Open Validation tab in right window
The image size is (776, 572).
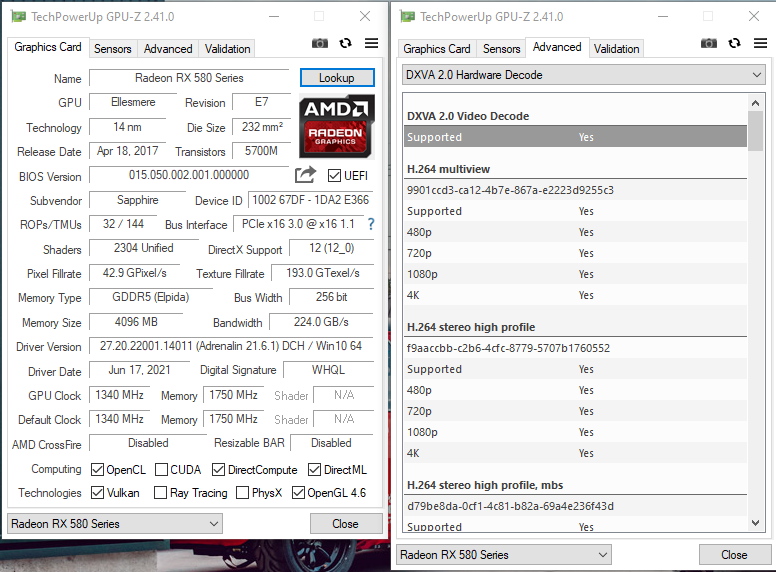[616, 49]
